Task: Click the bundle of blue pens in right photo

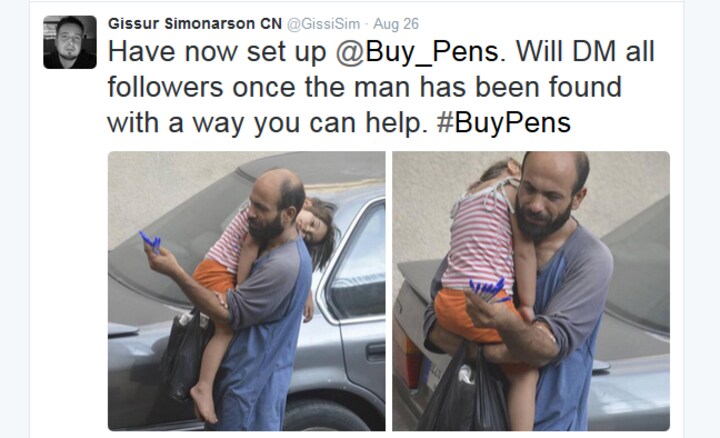Action: pyautogui.click(x=489, y=290)
